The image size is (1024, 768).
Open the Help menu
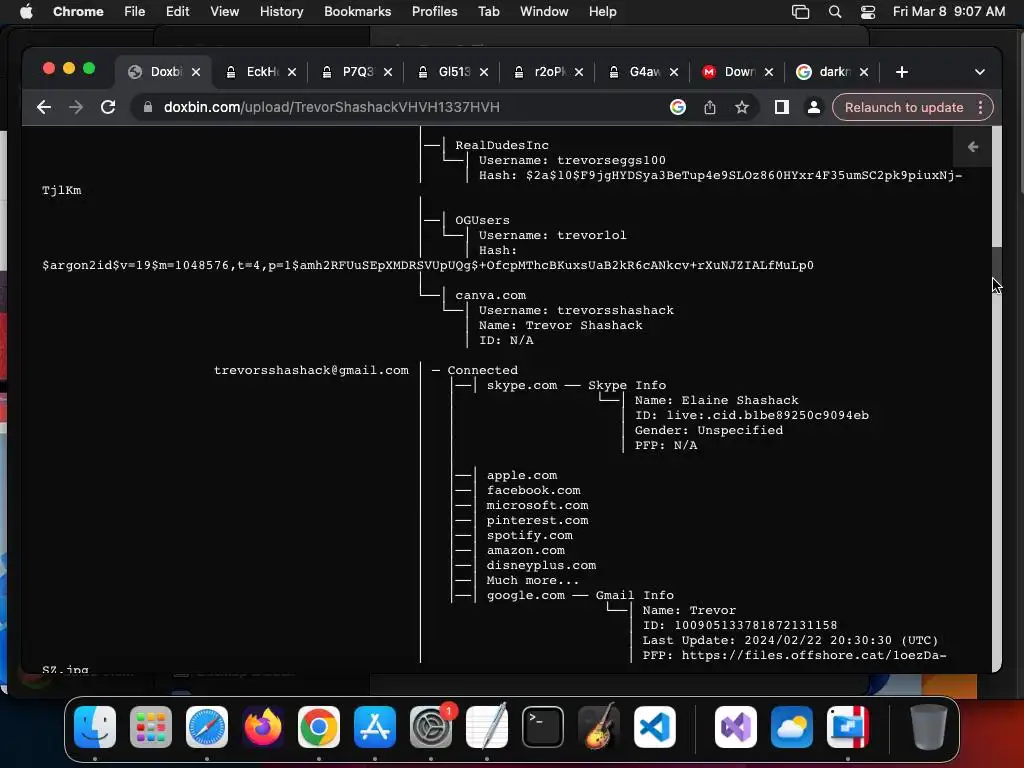602,12
